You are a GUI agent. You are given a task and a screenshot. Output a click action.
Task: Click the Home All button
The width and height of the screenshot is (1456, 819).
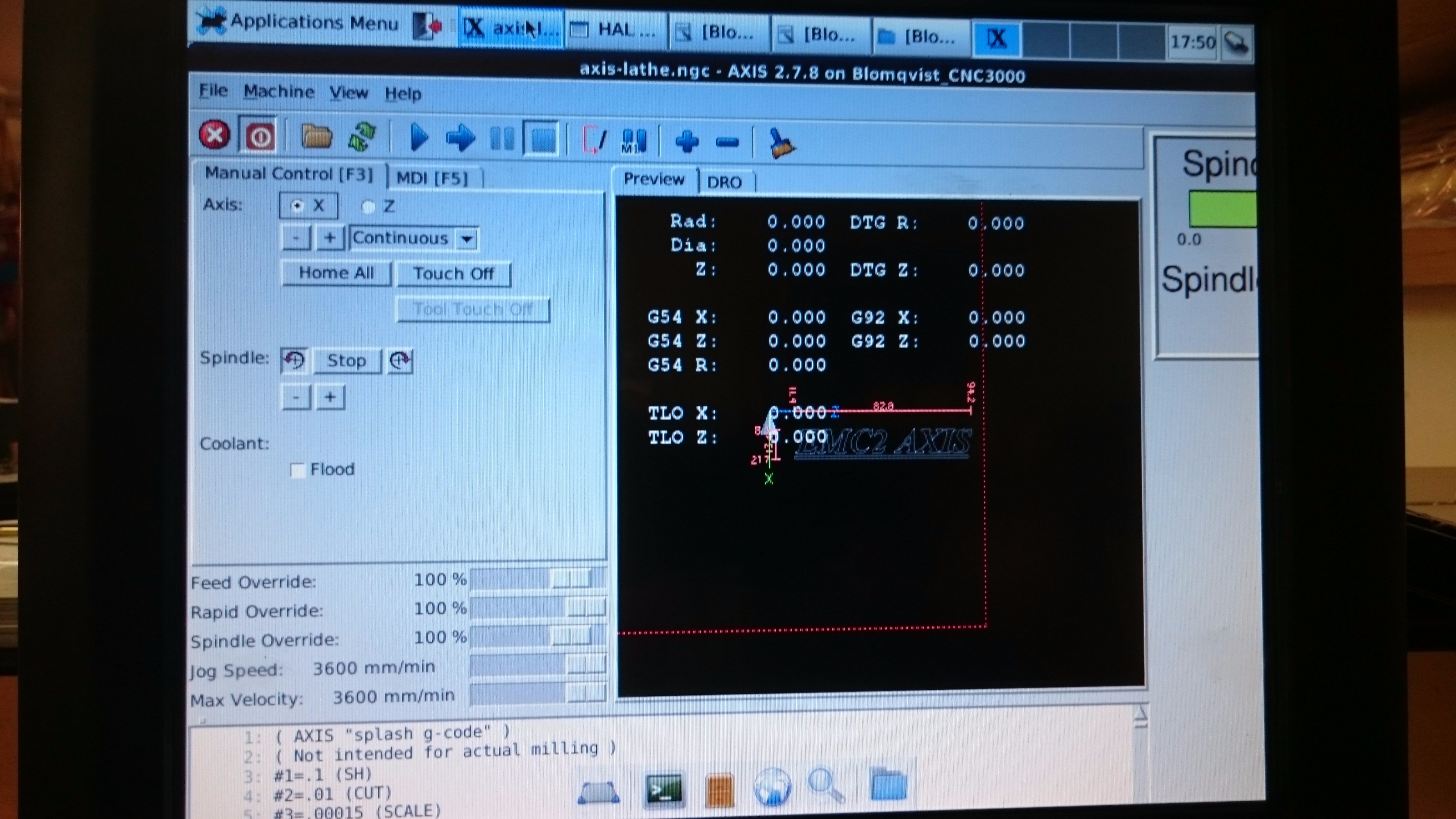[x=336, y=273]
